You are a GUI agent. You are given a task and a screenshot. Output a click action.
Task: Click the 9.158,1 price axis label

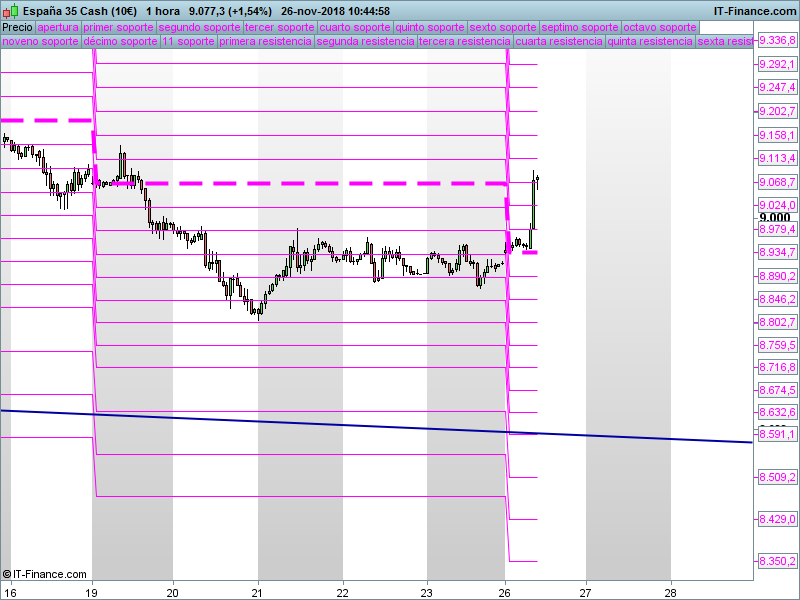tap(777, 135)
